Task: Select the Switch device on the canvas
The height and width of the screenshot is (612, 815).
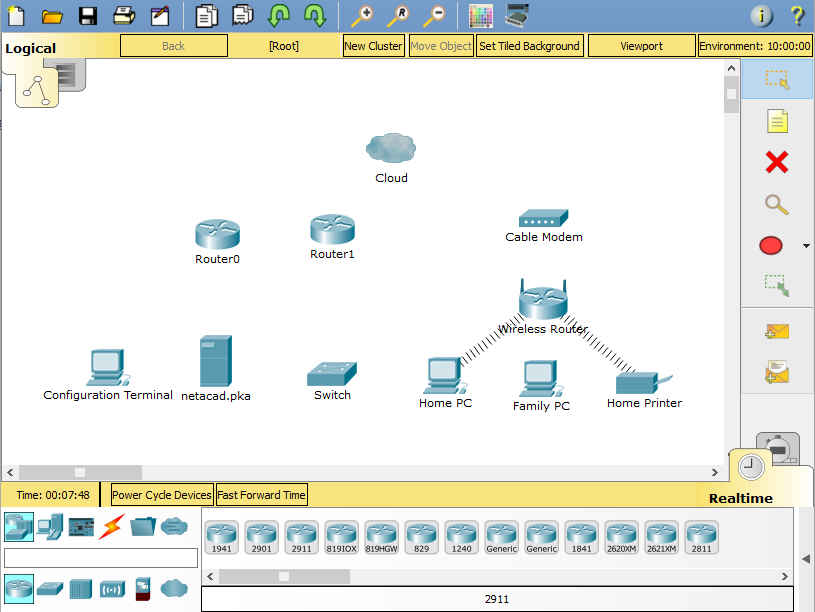Action: [x=332, y=374]
